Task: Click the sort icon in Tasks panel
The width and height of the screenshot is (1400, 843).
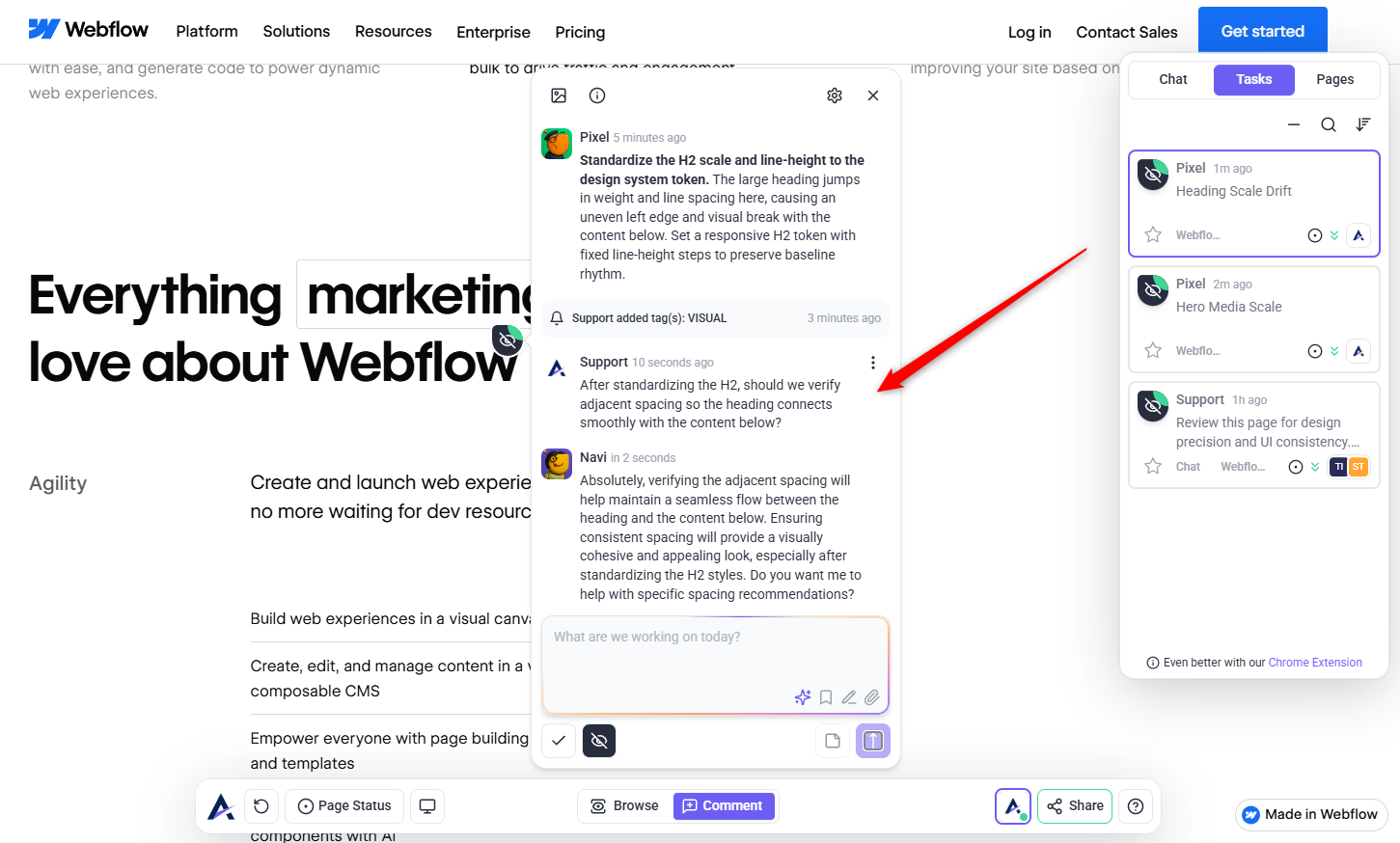Action: [x=1363, y=124]
